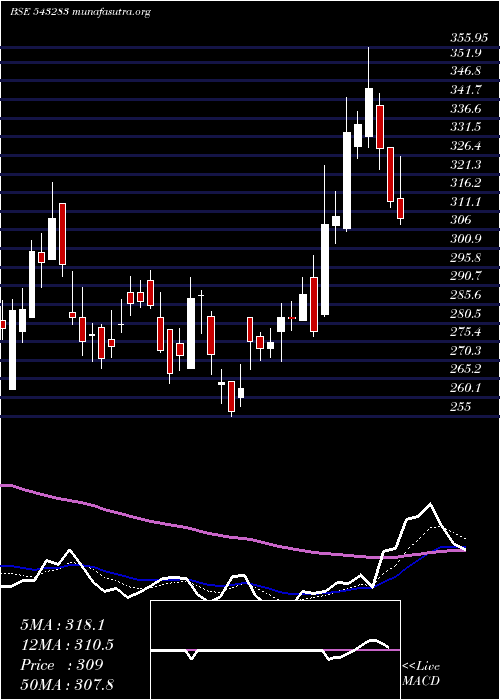Click the Live MACD label
Image resolution: width=500 pixels, height=700 pixels.
tap(421, 673)
